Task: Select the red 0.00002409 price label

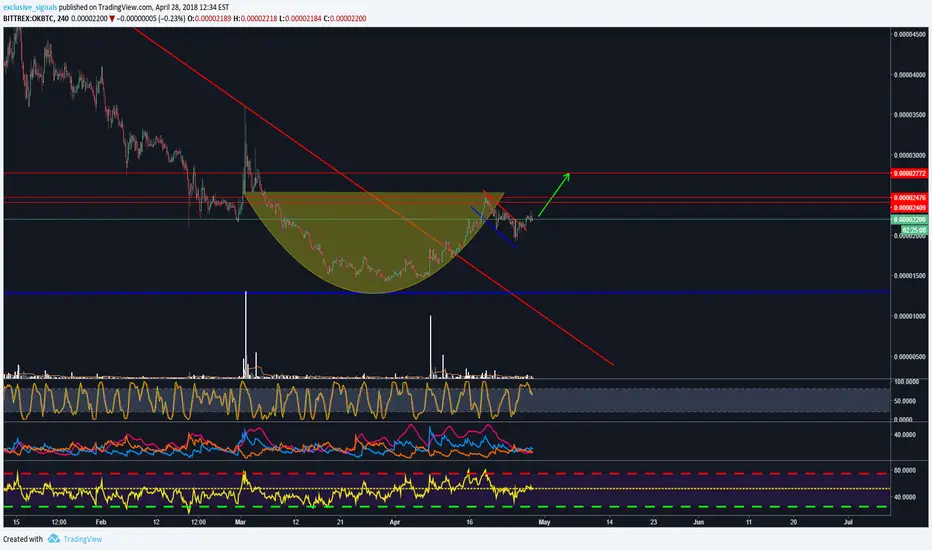Action: (909, 208)
